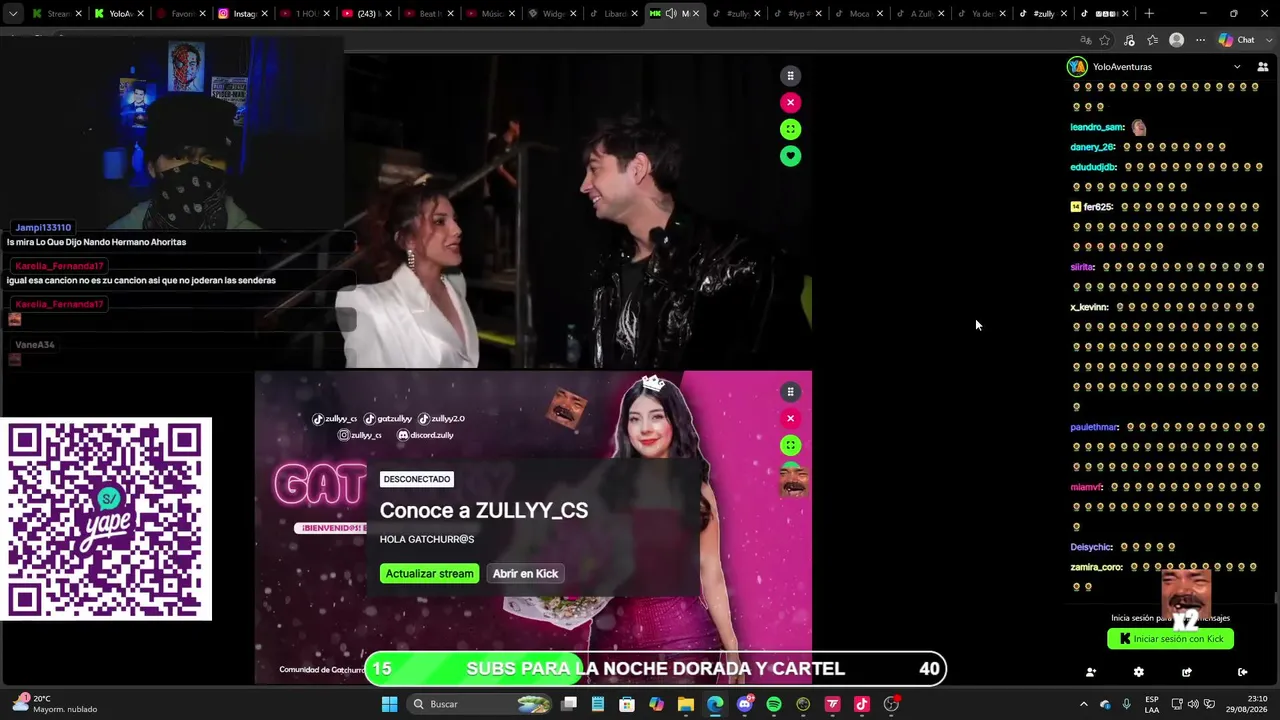
Task: Open the weather widget on taskbar
Action: (55, 704)
